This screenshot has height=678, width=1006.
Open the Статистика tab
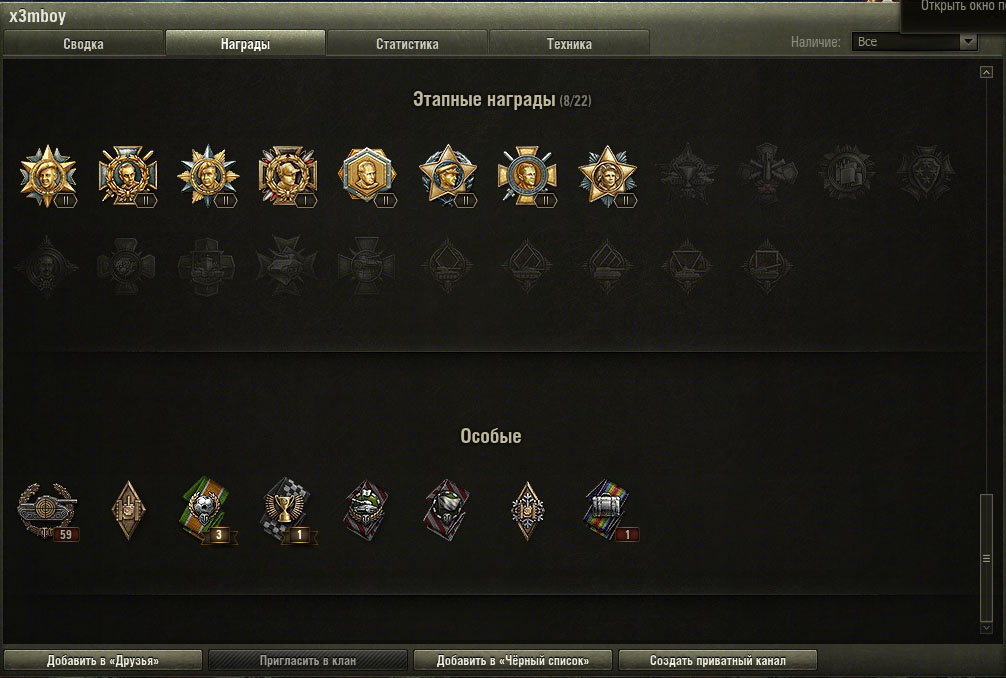[x=407, y=44]
